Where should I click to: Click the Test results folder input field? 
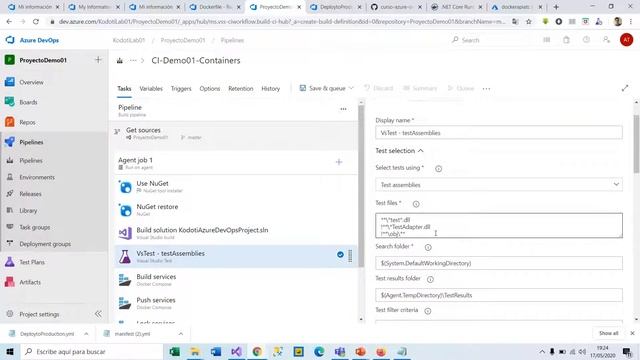(499, 295)
